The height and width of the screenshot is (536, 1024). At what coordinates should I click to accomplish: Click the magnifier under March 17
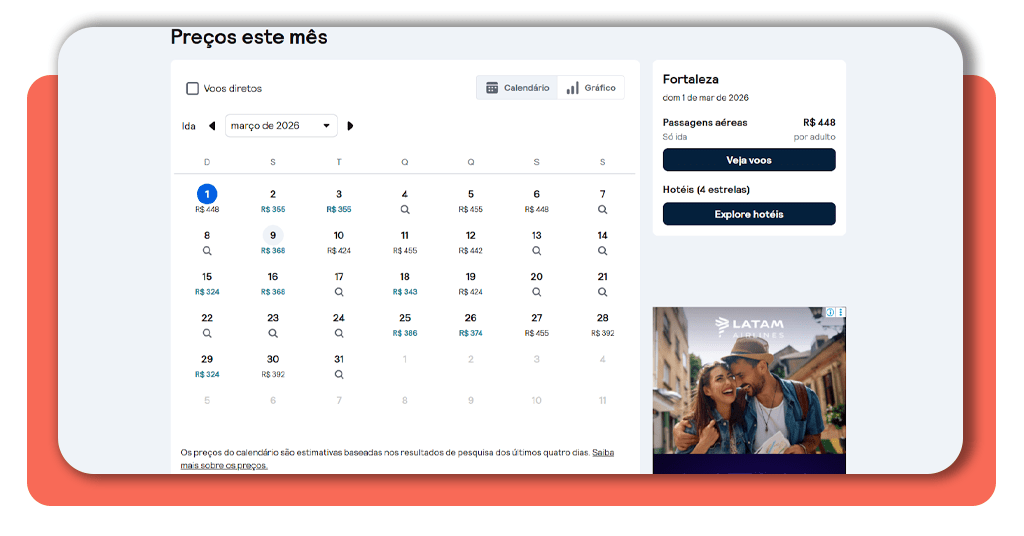(339, 292)
